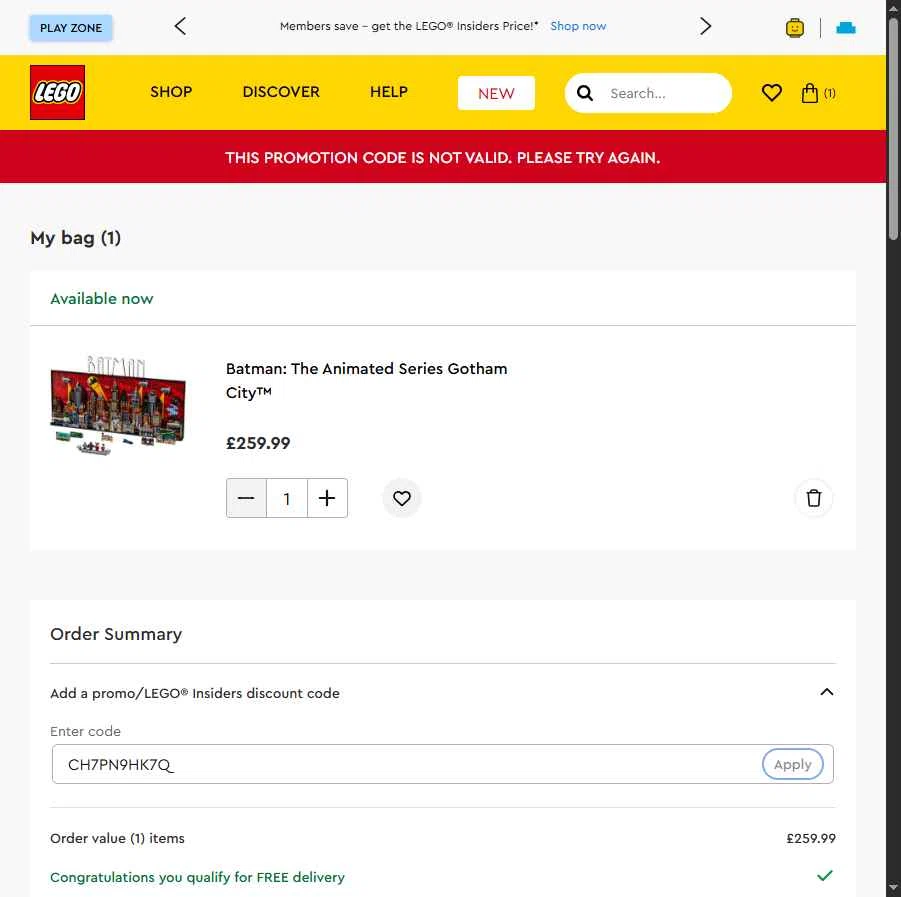Viewport: 901px width, 897px height.
Task: Open the shopping bag icon
Action: point(809,93)
